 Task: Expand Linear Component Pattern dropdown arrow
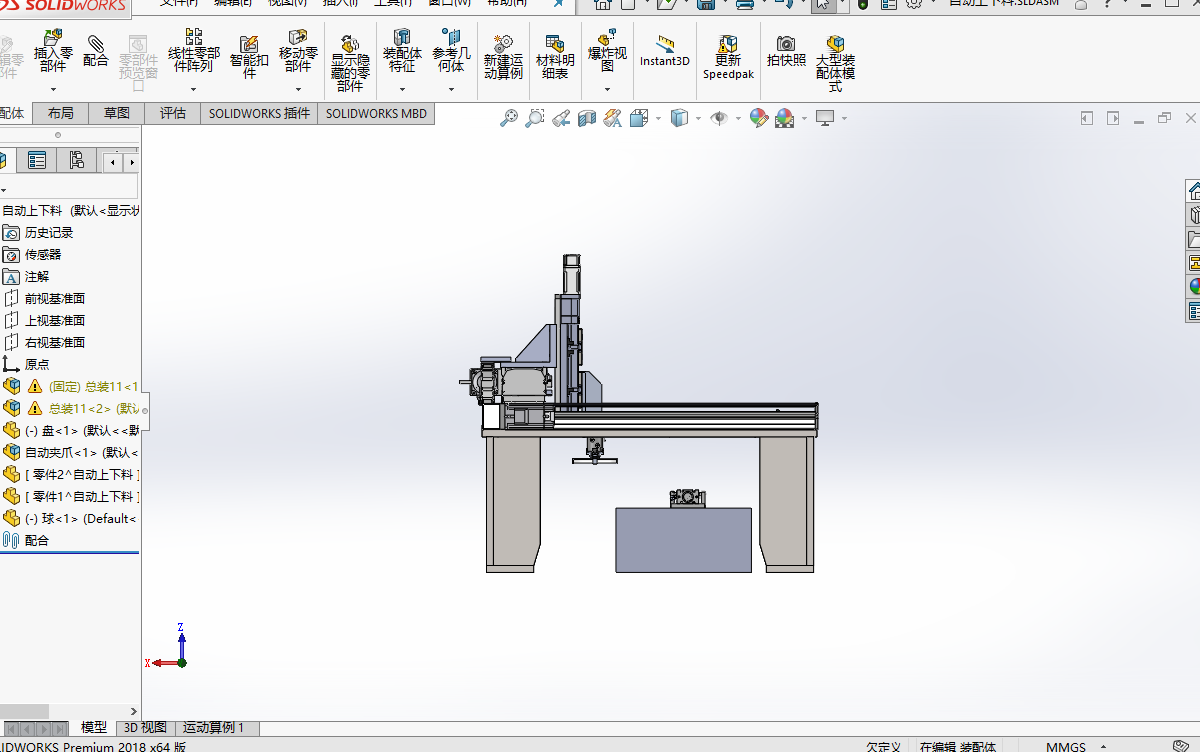(x=193, y=89)
